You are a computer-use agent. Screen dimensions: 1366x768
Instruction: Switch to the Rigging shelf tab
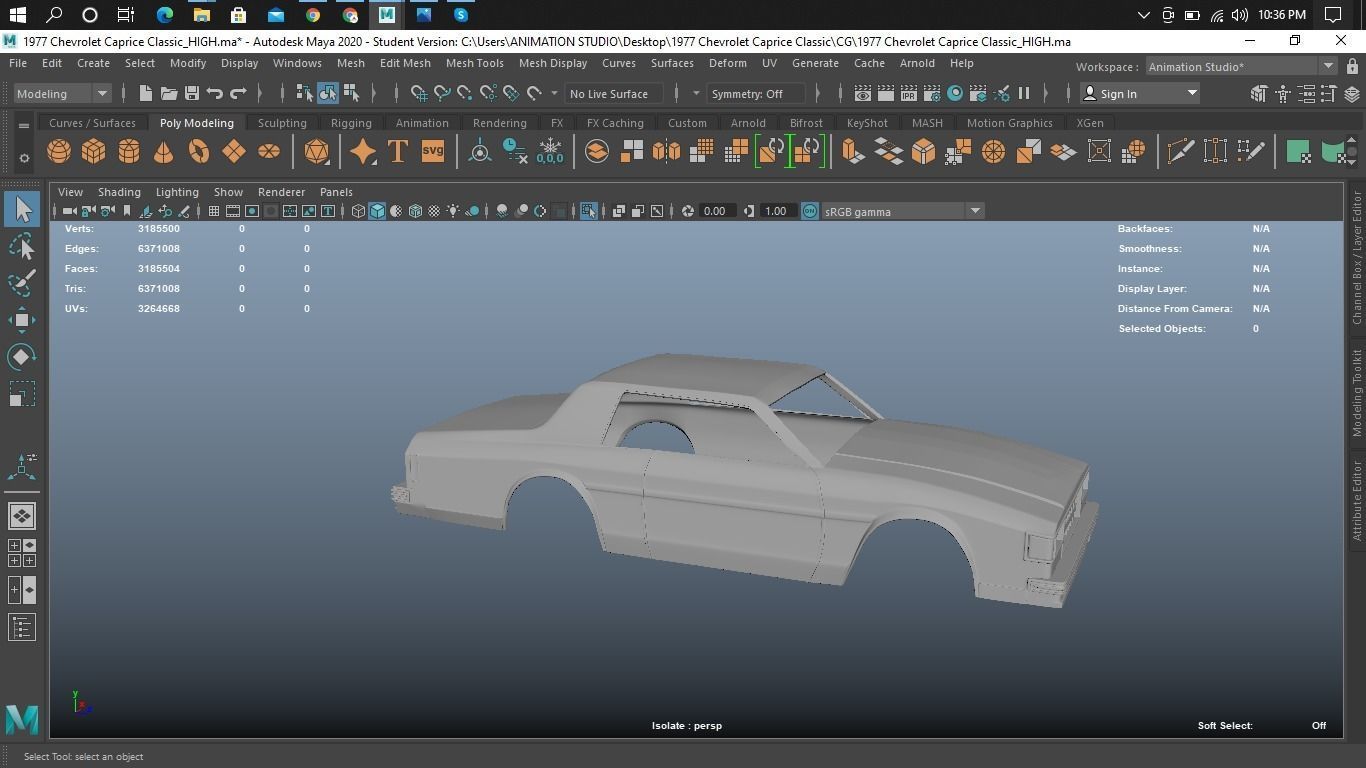pos(351,123)
